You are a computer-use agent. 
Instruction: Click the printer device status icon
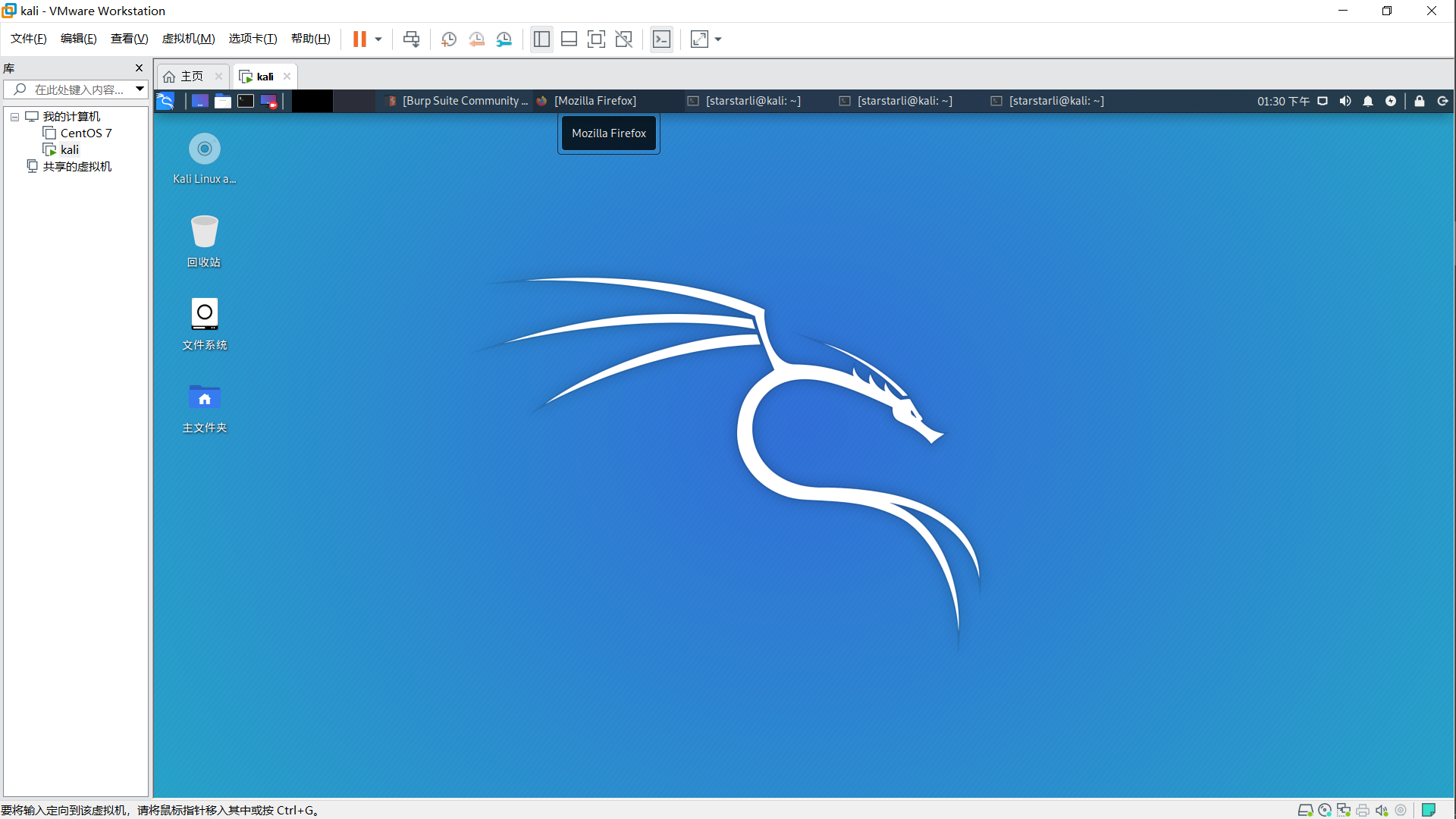coord(1363,810)
